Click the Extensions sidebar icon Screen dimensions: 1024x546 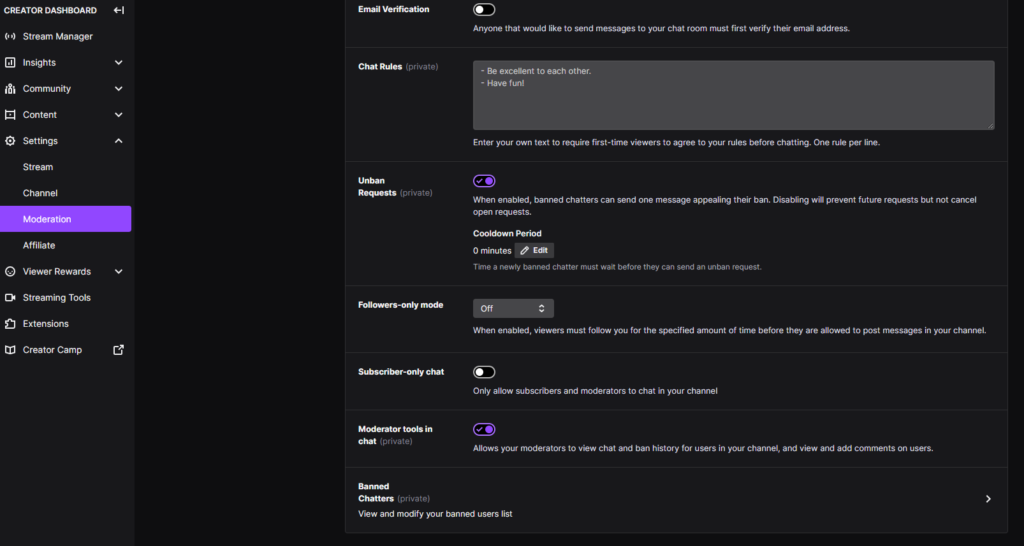(11, 324)
